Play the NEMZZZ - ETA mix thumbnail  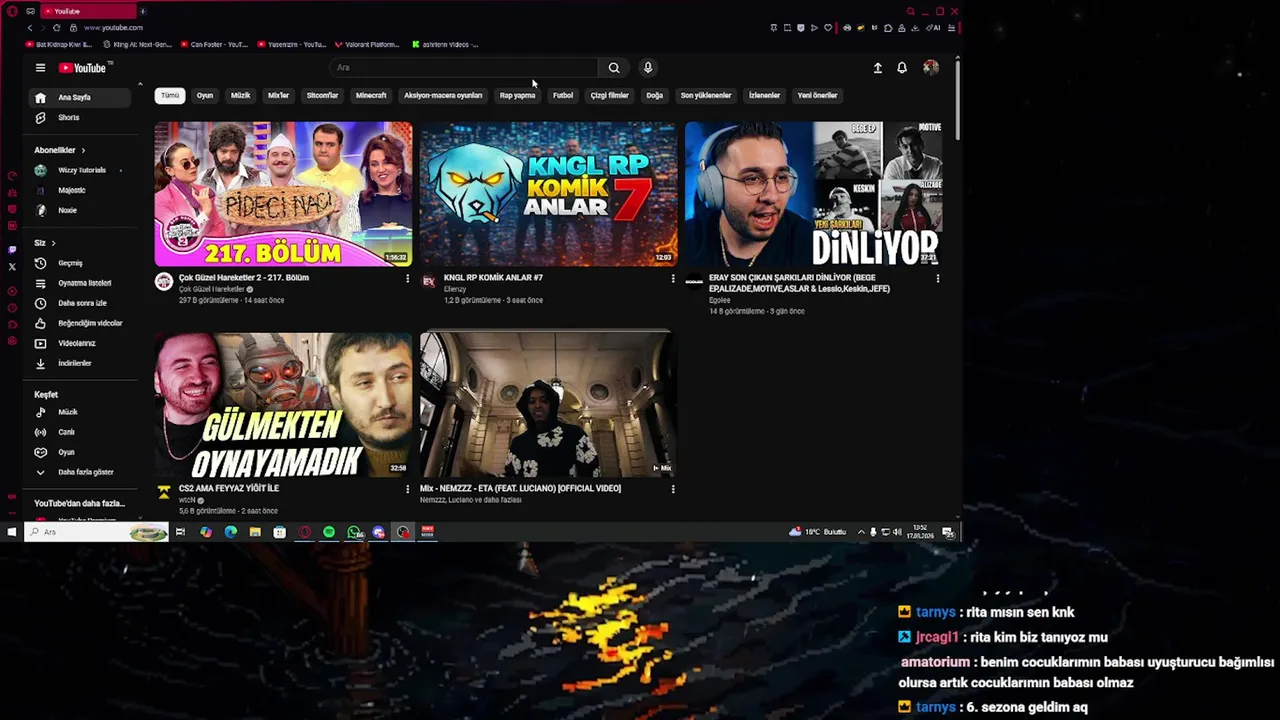[548, 405]
